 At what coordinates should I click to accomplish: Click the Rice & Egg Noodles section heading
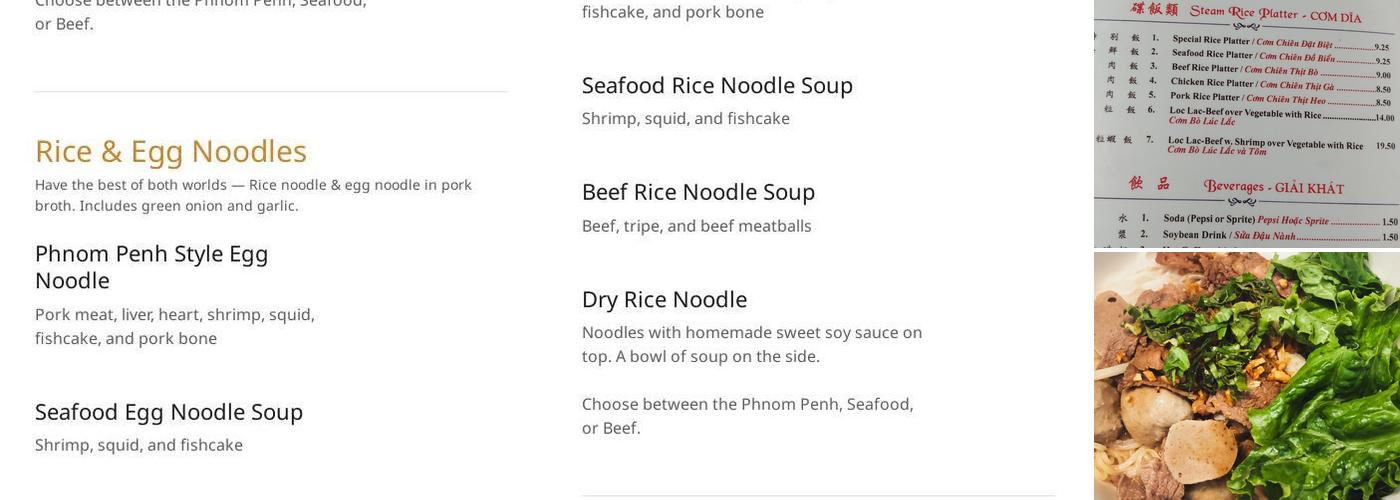click(171, 151)
